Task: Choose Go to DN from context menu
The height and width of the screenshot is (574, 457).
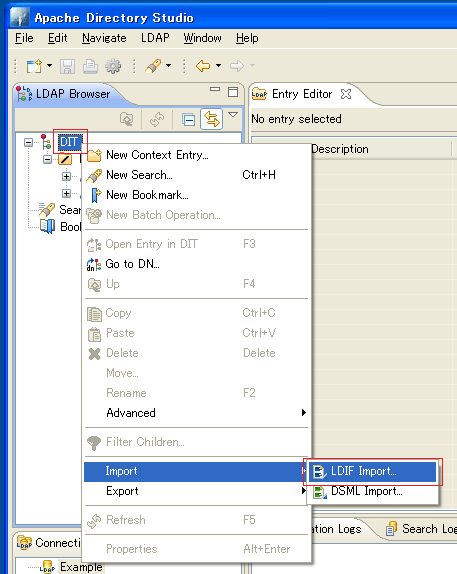Action: coord(196,264)
